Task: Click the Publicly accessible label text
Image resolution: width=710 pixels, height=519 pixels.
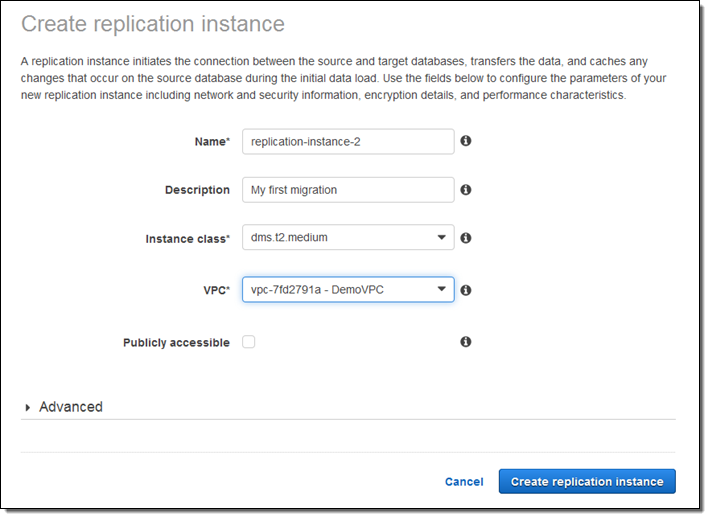Action: coord(176,343)
